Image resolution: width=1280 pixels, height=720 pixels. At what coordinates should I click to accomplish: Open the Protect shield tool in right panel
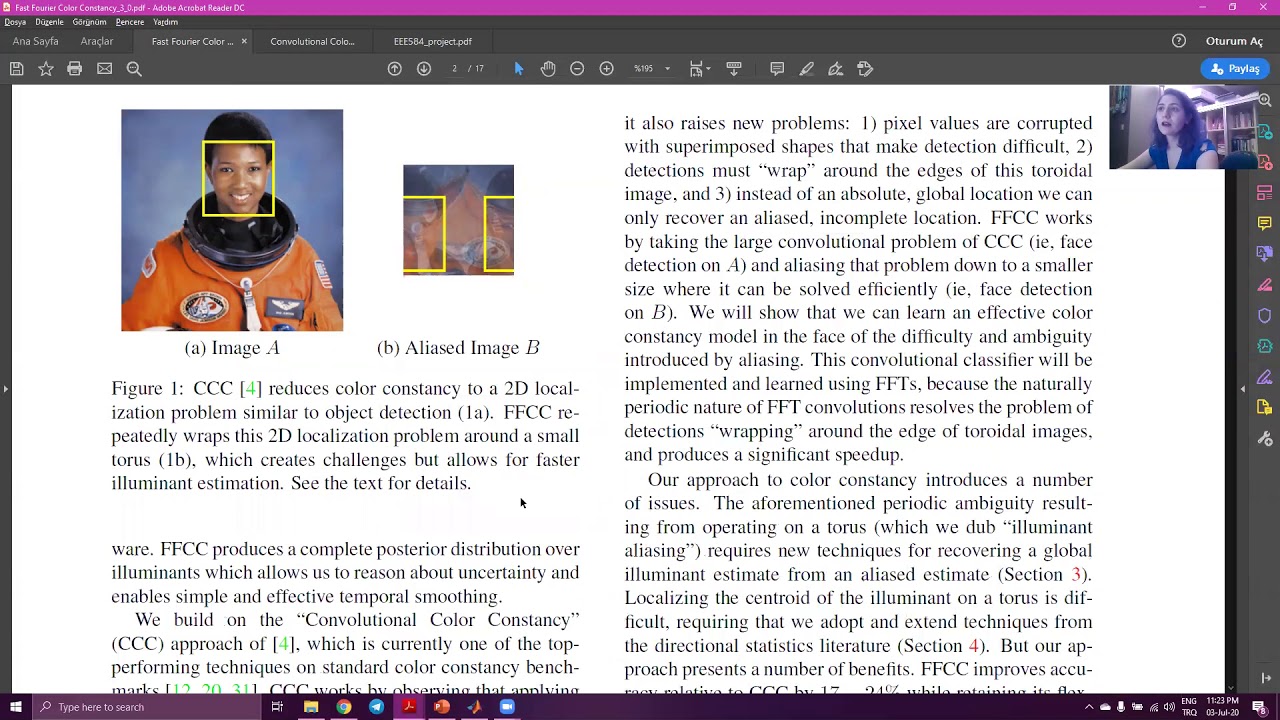tap(1265, 315)
